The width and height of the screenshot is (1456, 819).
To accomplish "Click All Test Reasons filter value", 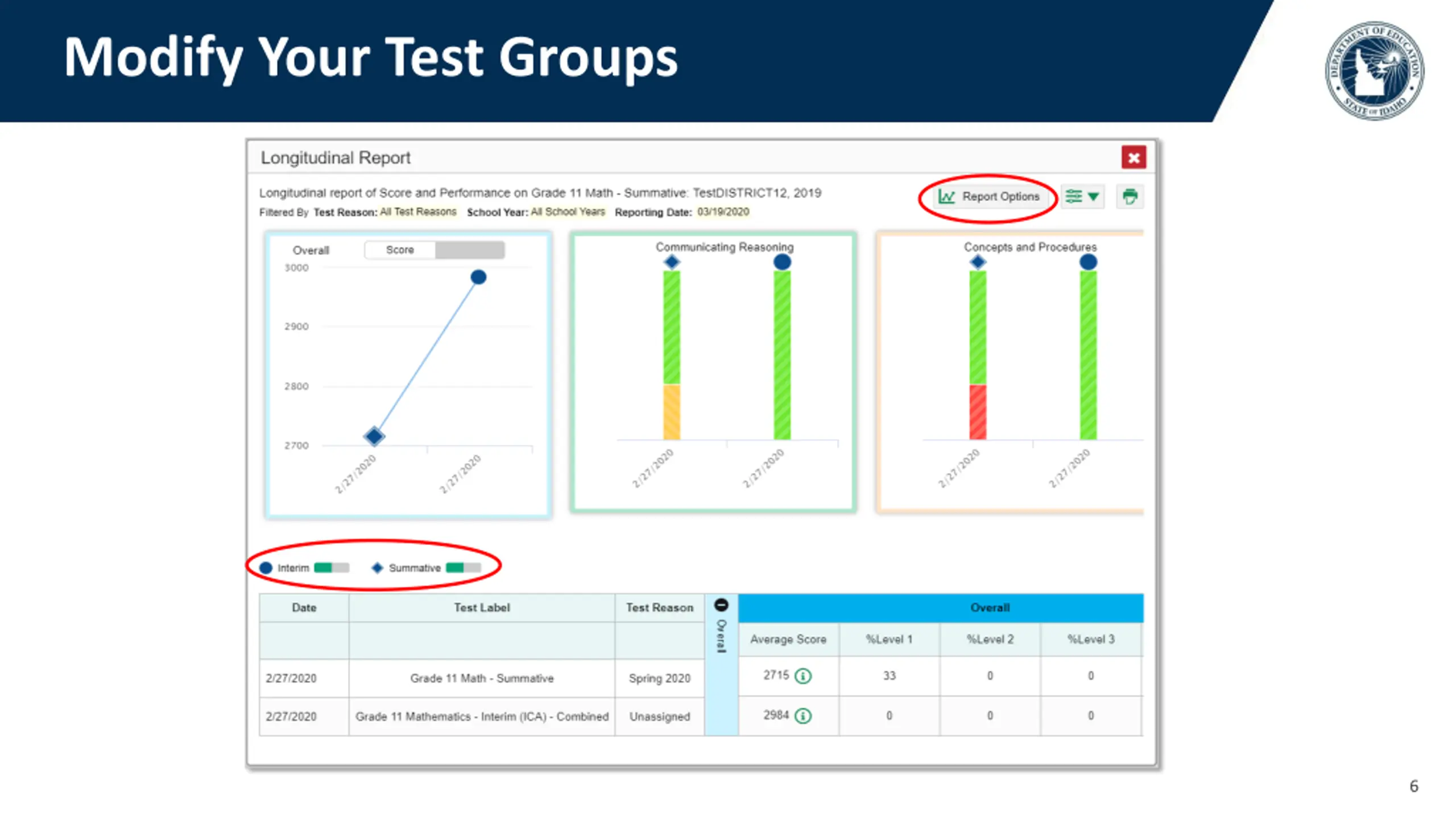I will (418, 212).
